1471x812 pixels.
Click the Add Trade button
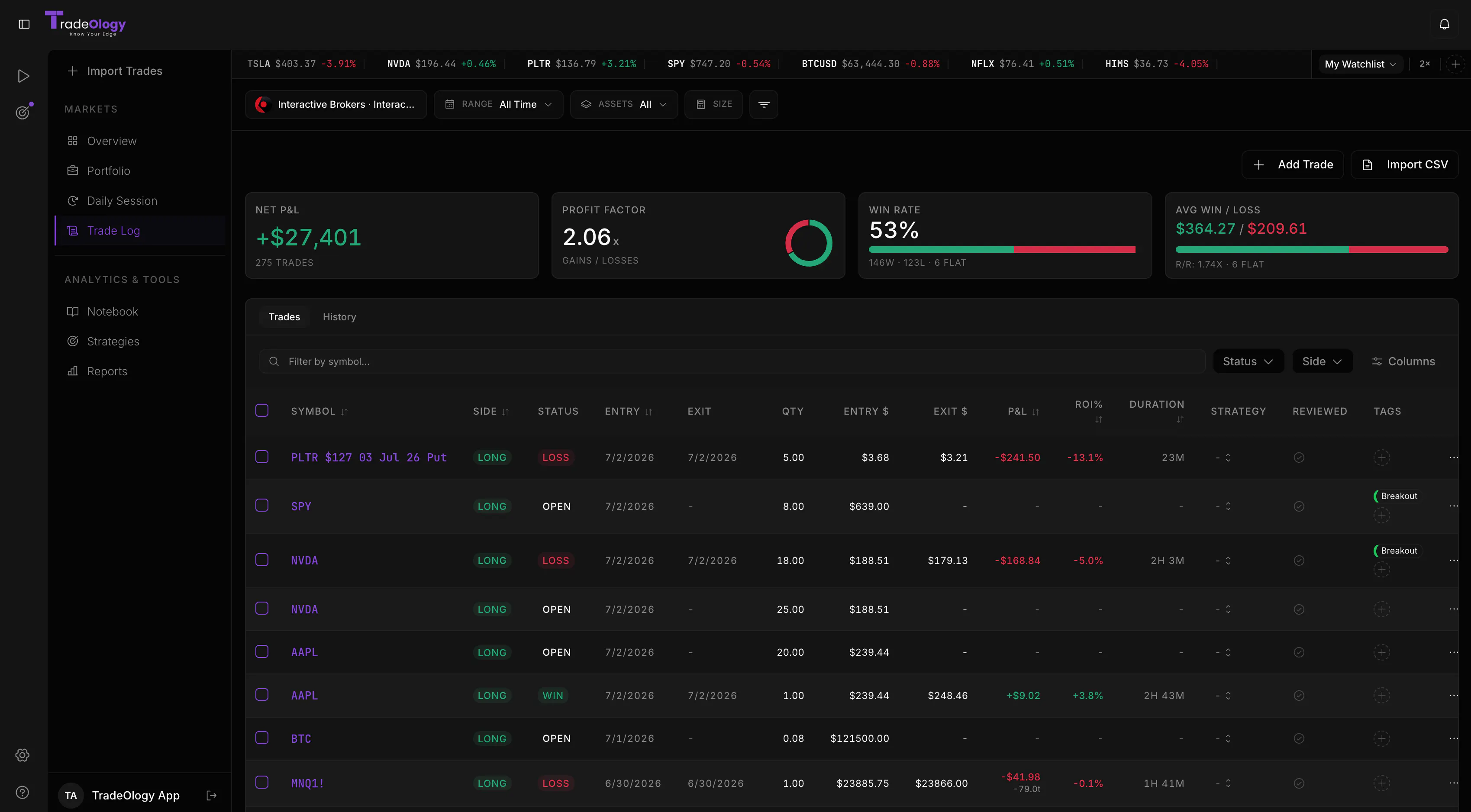coord(1293,164)
